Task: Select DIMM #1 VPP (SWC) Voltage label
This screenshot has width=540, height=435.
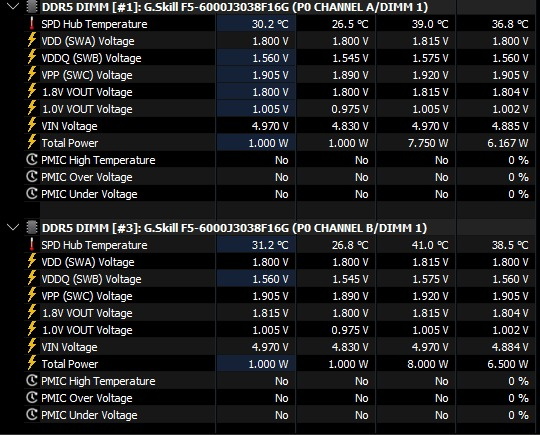Action: [87, 75]
